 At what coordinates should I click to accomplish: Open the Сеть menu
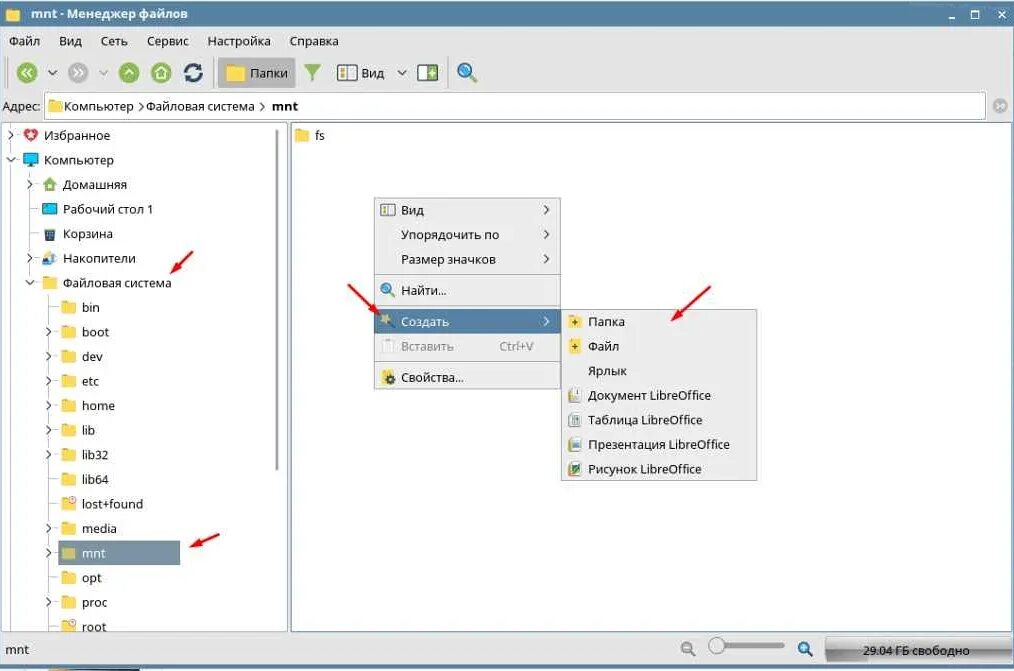[x=114, y=41]
